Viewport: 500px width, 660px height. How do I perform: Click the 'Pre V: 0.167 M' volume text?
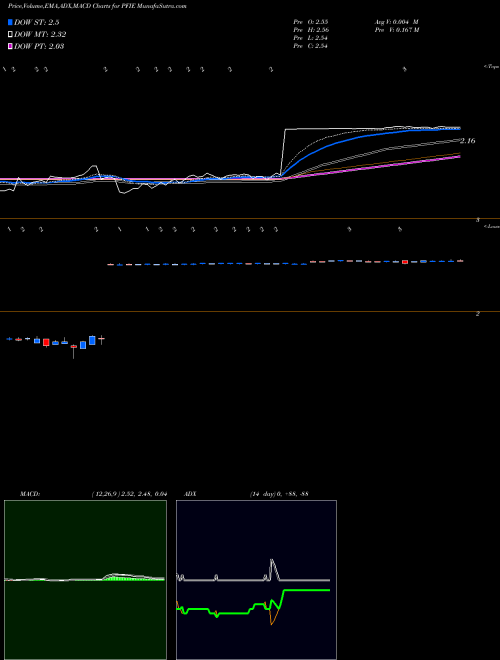point(396,29)
